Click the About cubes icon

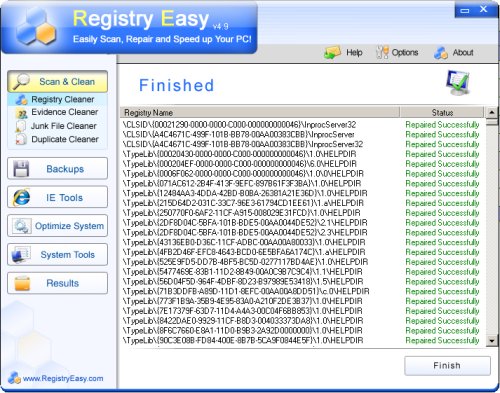pos(441,53)
